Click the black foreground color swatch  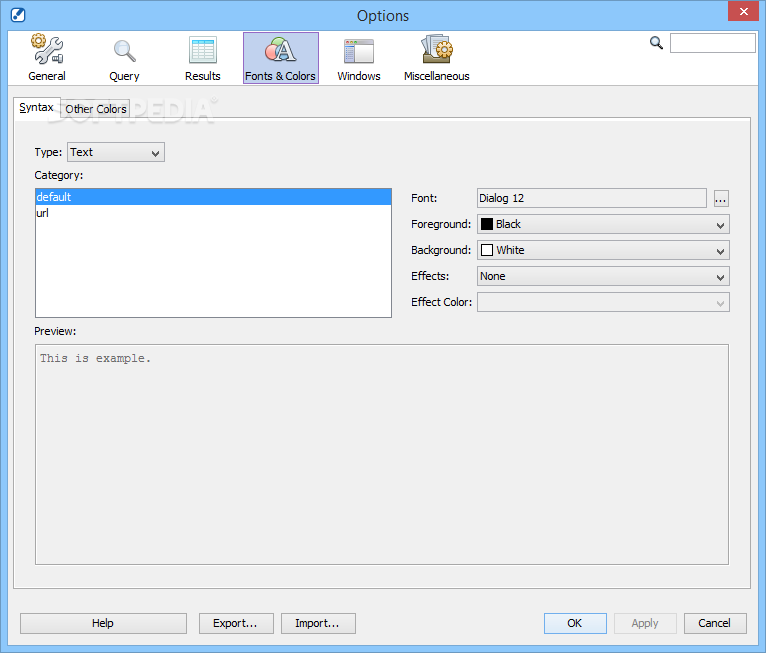pyautogui.click(x=487, y=224)
